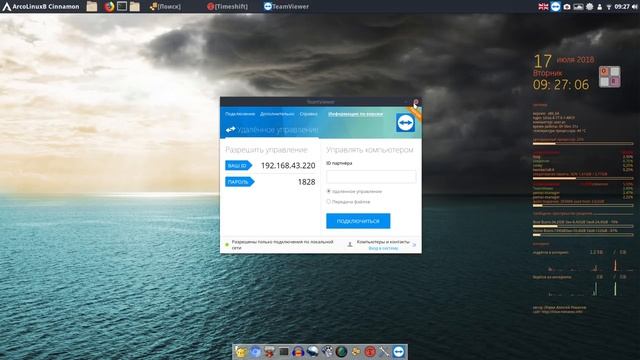Open the second folder launcher beside the terminal
The height and width of the screenshot is (360, 640).
[x=135, y=7]
